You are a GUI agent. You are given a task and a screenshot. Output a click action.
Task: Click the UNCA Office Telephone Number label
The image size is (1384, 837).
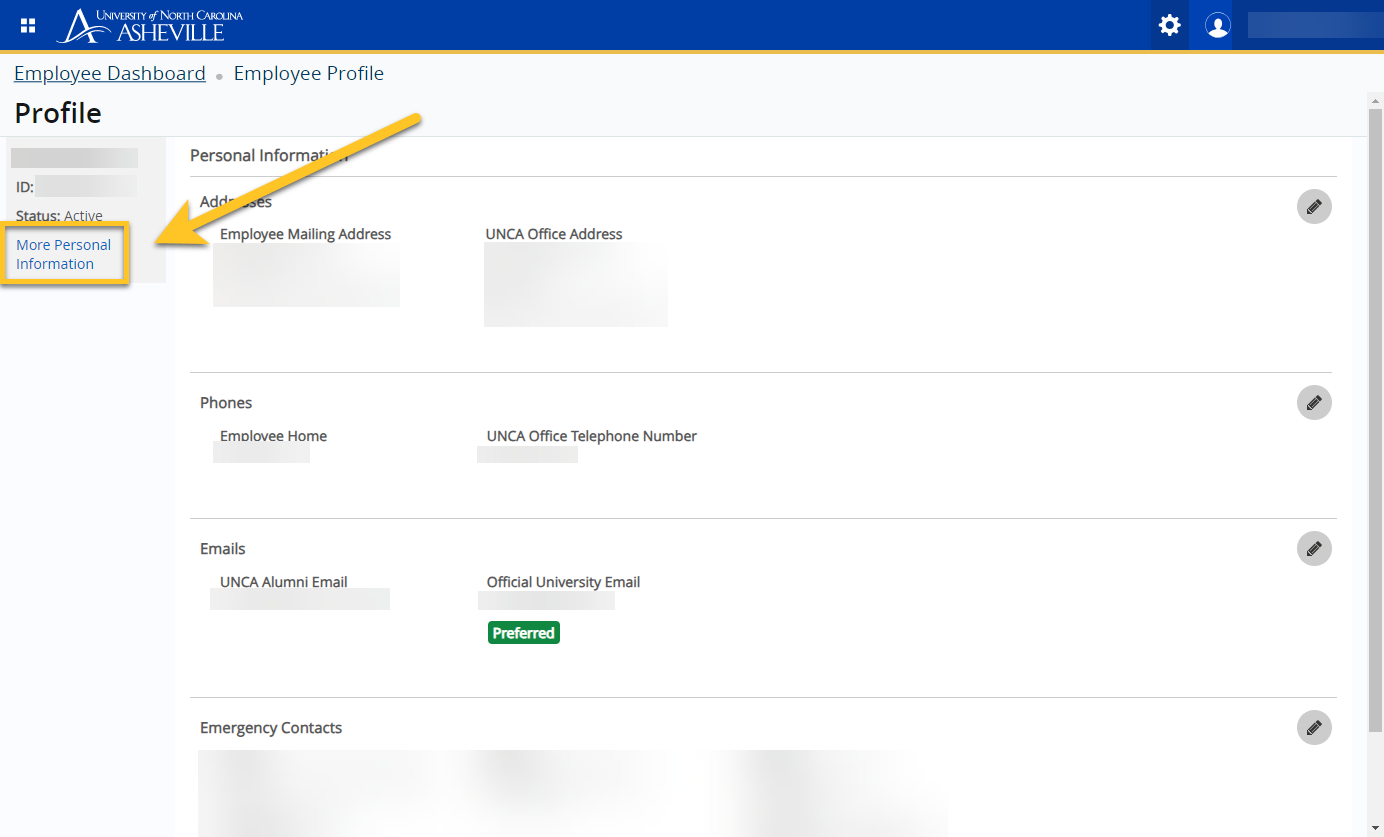point(591,436)
